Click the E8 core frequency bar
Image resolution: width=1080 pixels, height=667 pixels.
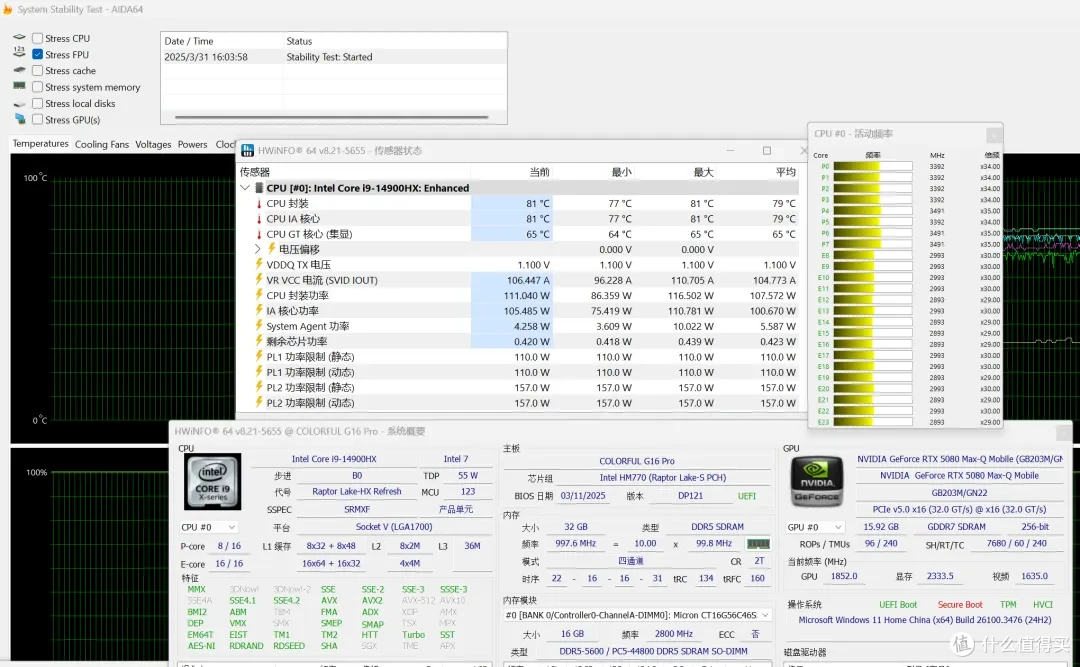873,255
